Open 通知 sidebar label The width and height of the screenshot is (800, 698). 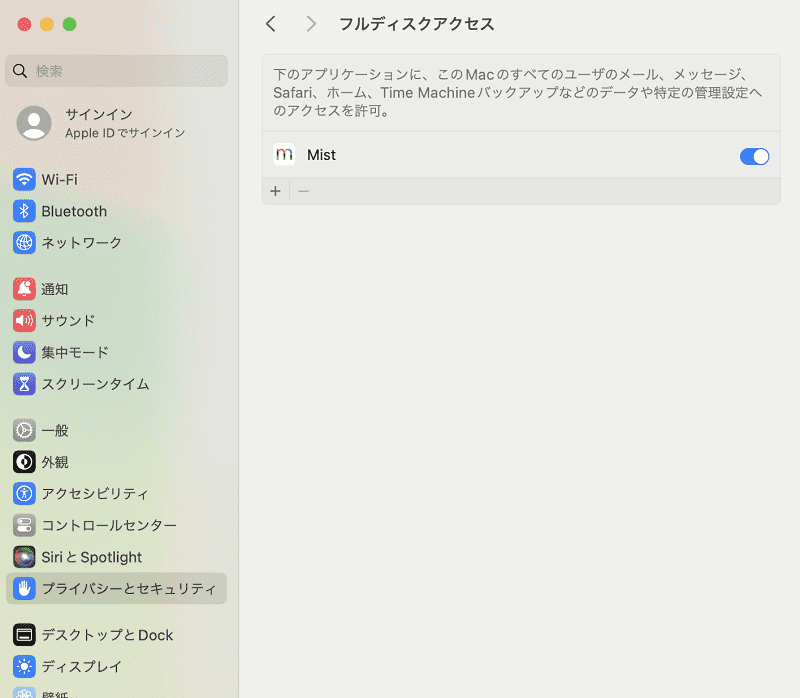click(x=55, y=289)
